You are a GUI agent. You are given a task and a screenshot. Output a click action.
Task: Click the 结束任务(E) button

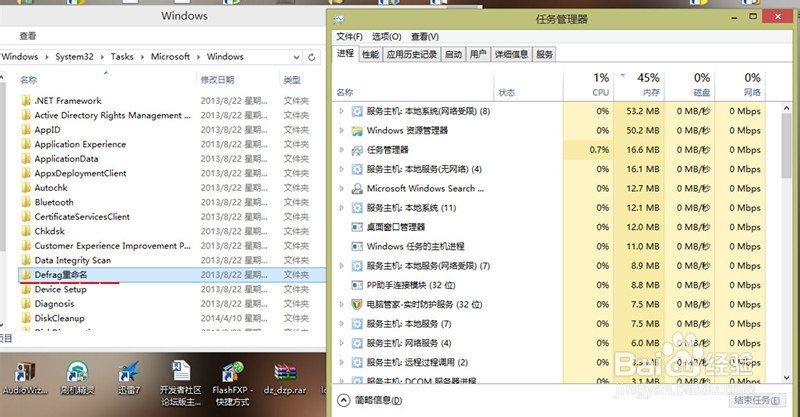pyautogui.click(x=757, y=401)
